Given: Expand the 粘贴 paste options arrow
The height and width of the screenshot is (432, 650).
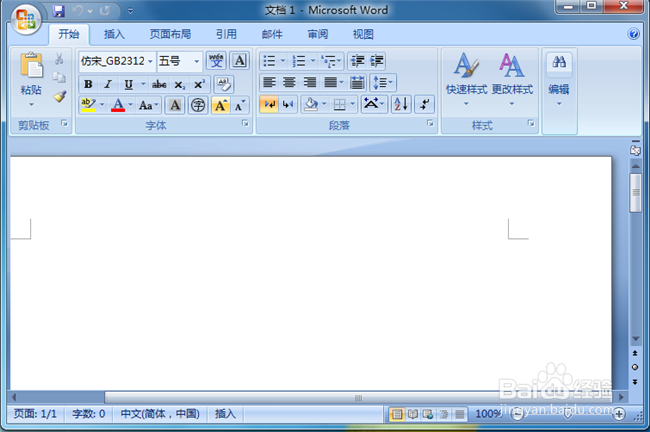Looking at the screenshot, I should tap(31, 104).
